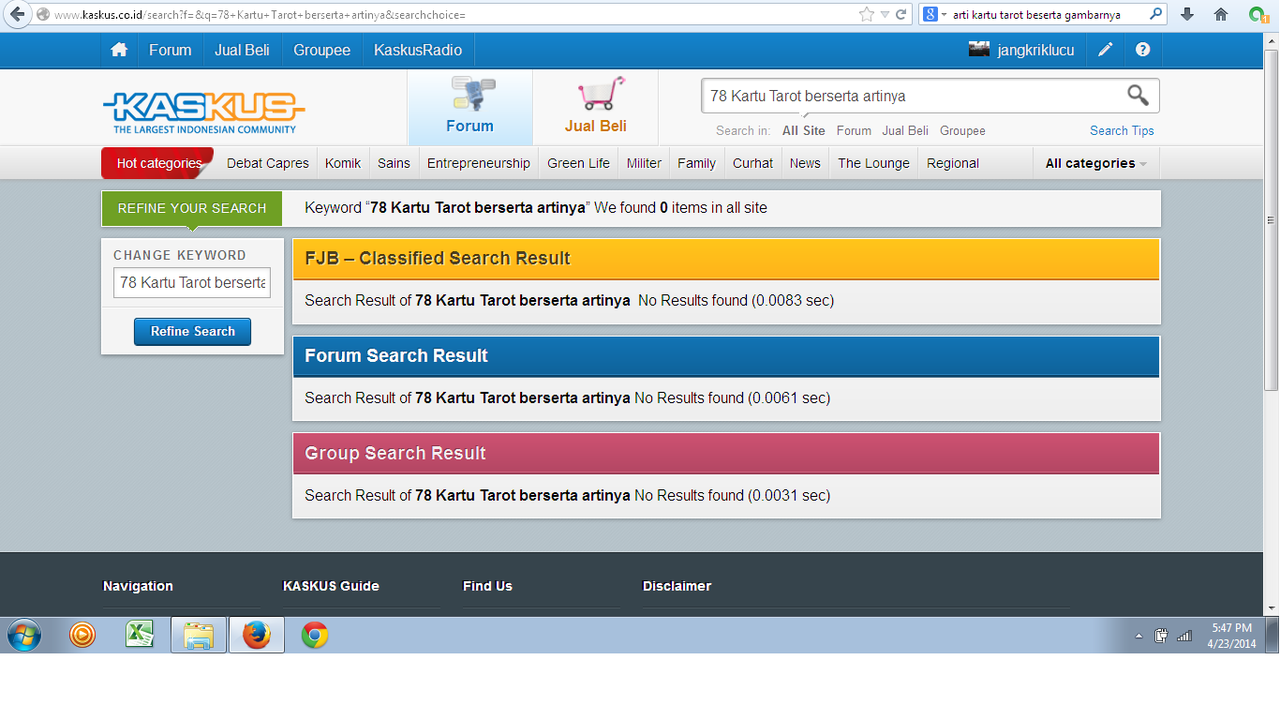Open the Komik category
This screenshot has height=720, width=1280.
(x=343, y=163)
